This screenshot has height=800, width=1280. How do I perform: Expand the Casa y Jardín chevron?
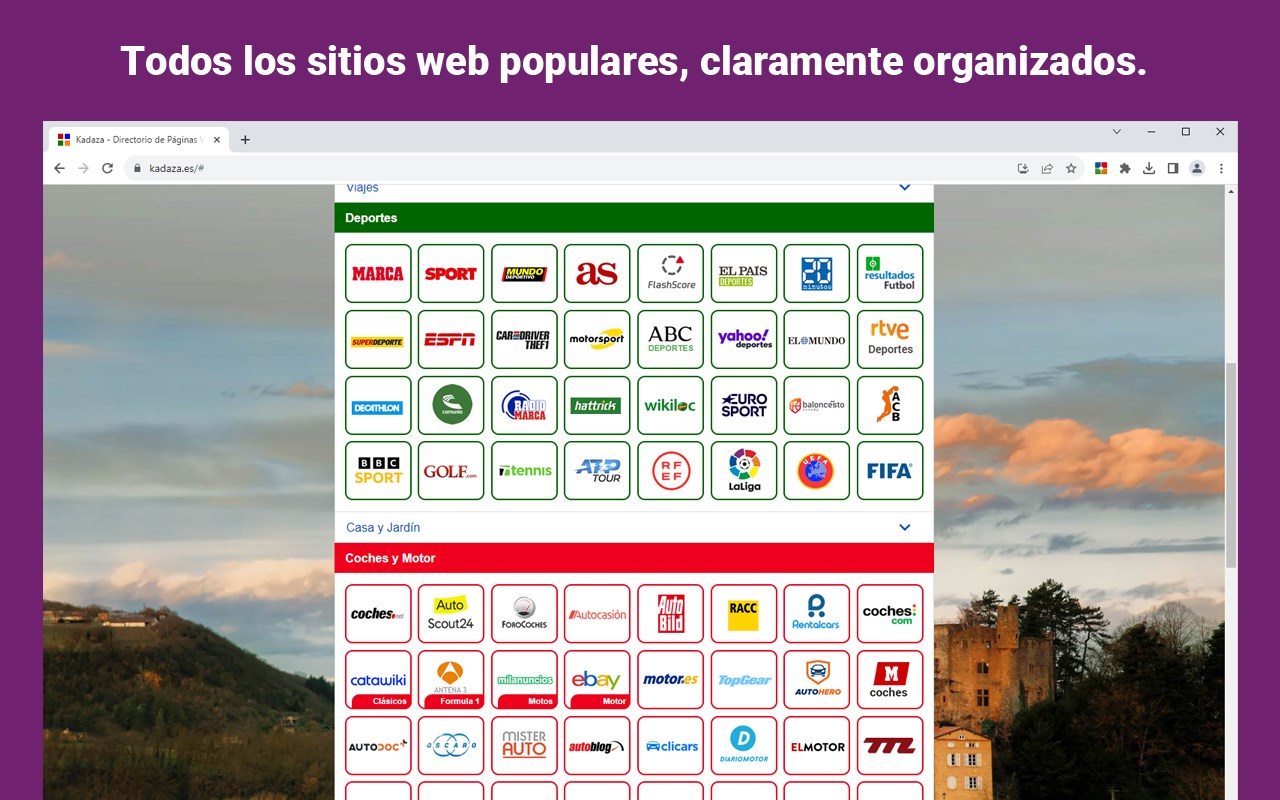coord(905,528)
